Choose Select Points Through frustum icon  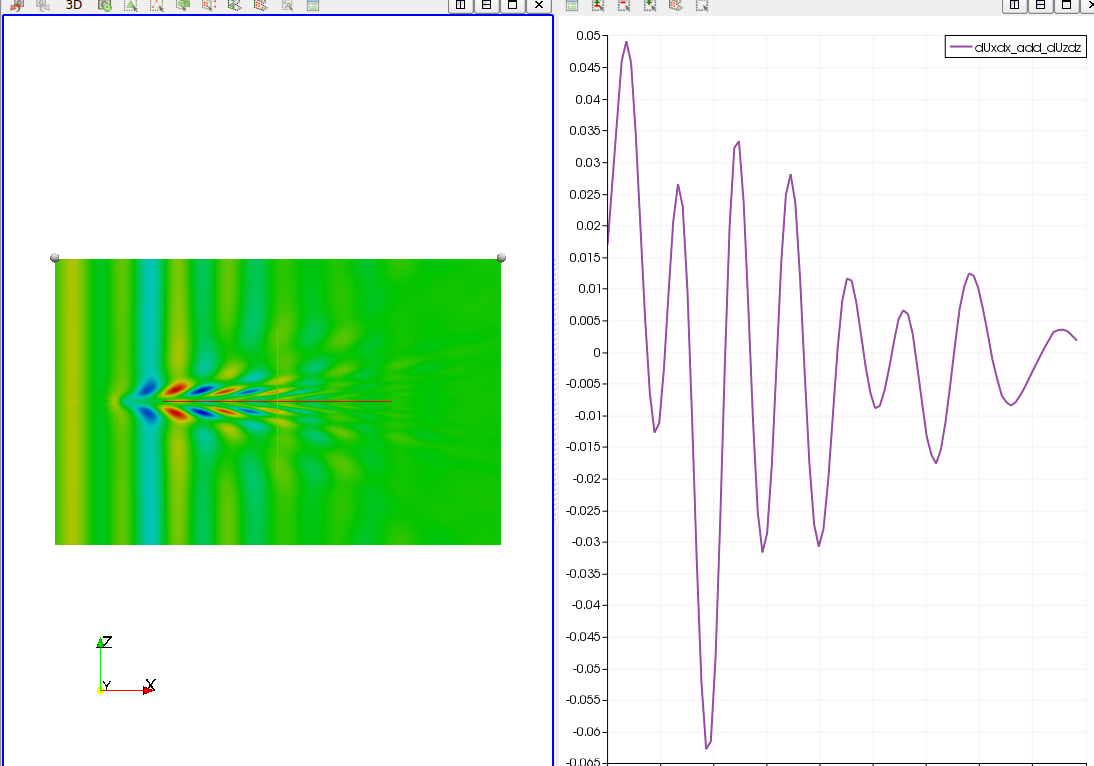click(x=209, y=5)
